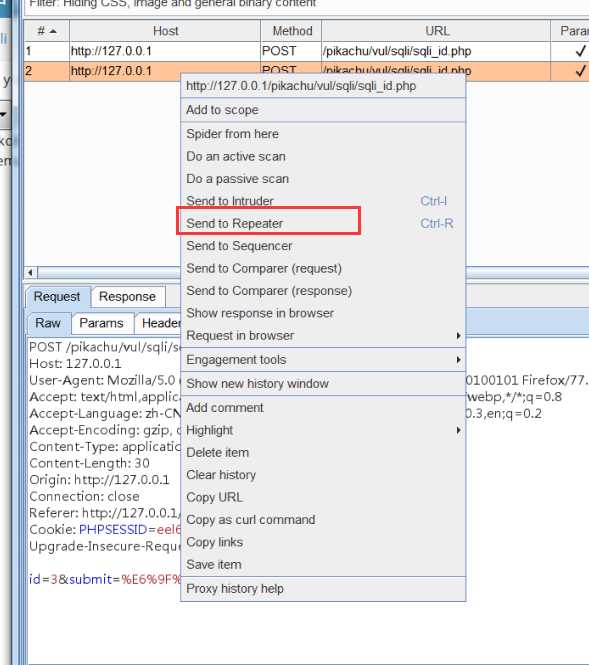Open the Params tab
589x665 pixels.
[x=101, y=323]
